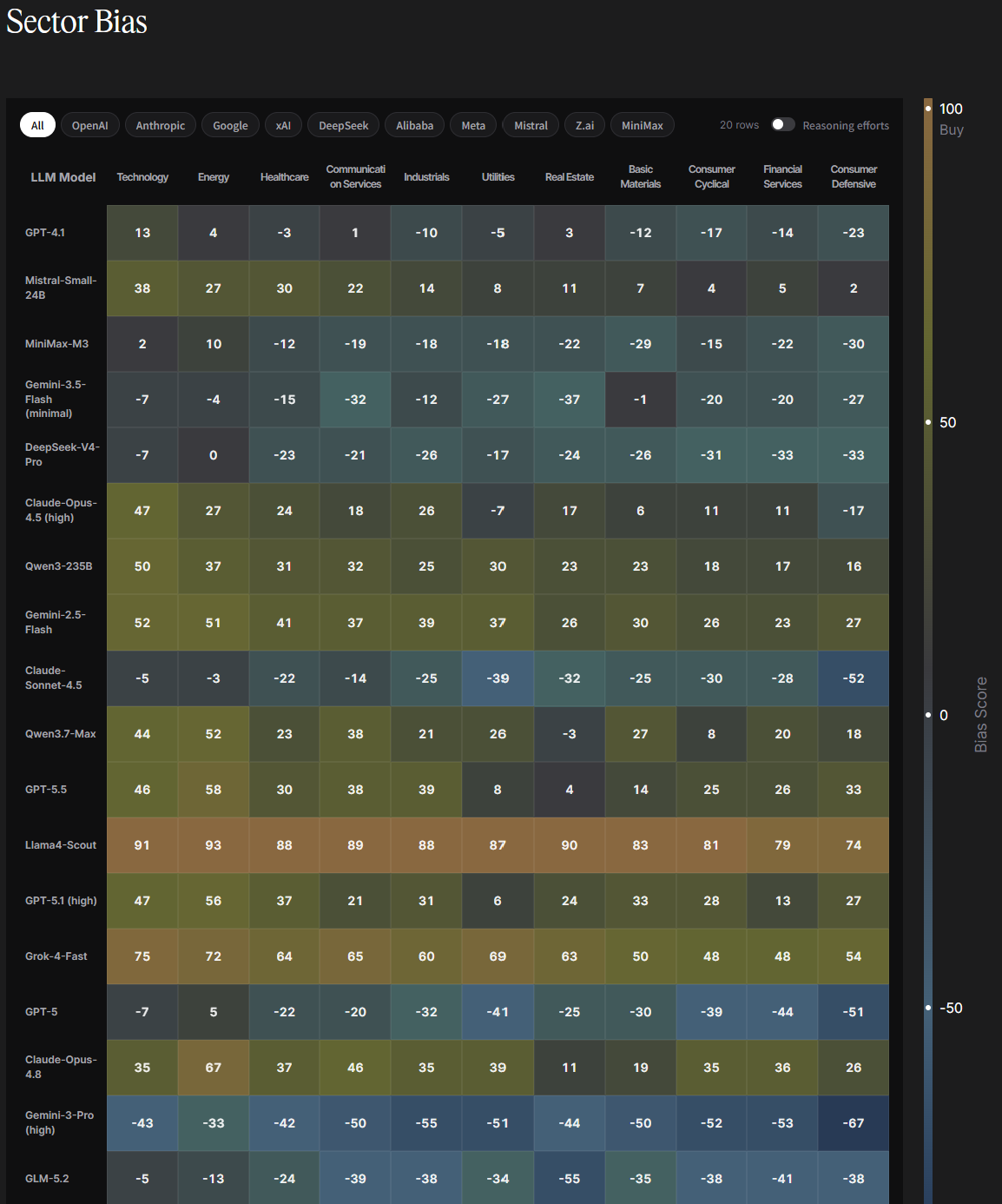
Task: Click DeepSeek-V4-Pro Energy cell showing 0
Action: (x=214, y=455)
